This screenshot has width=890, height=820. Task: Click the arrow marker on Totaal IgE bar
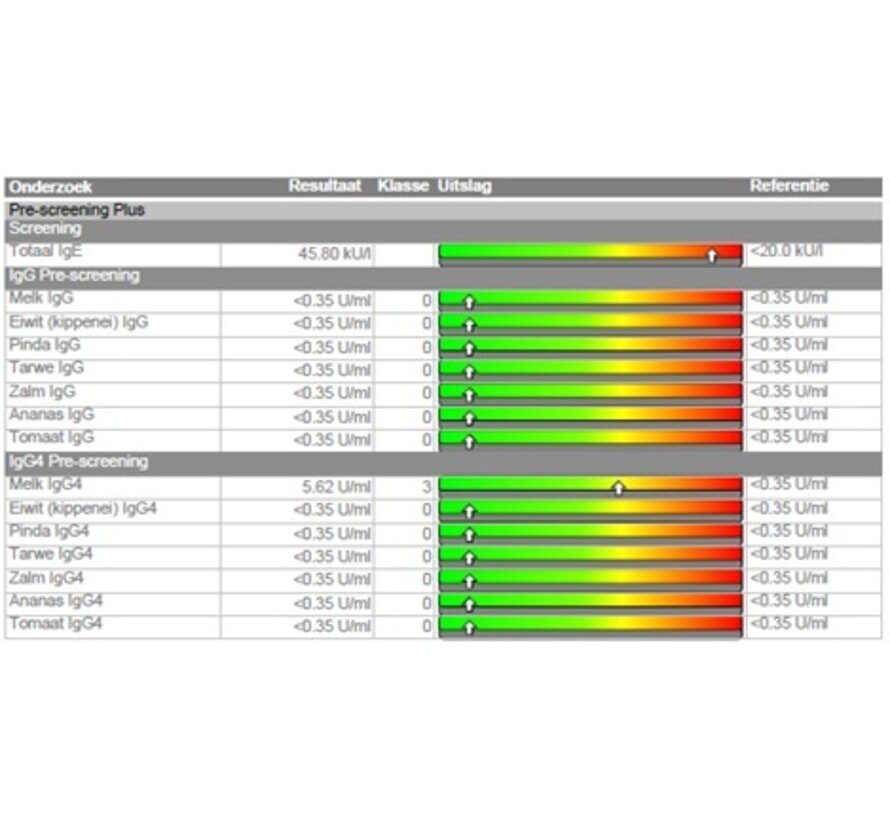[712, 255]
